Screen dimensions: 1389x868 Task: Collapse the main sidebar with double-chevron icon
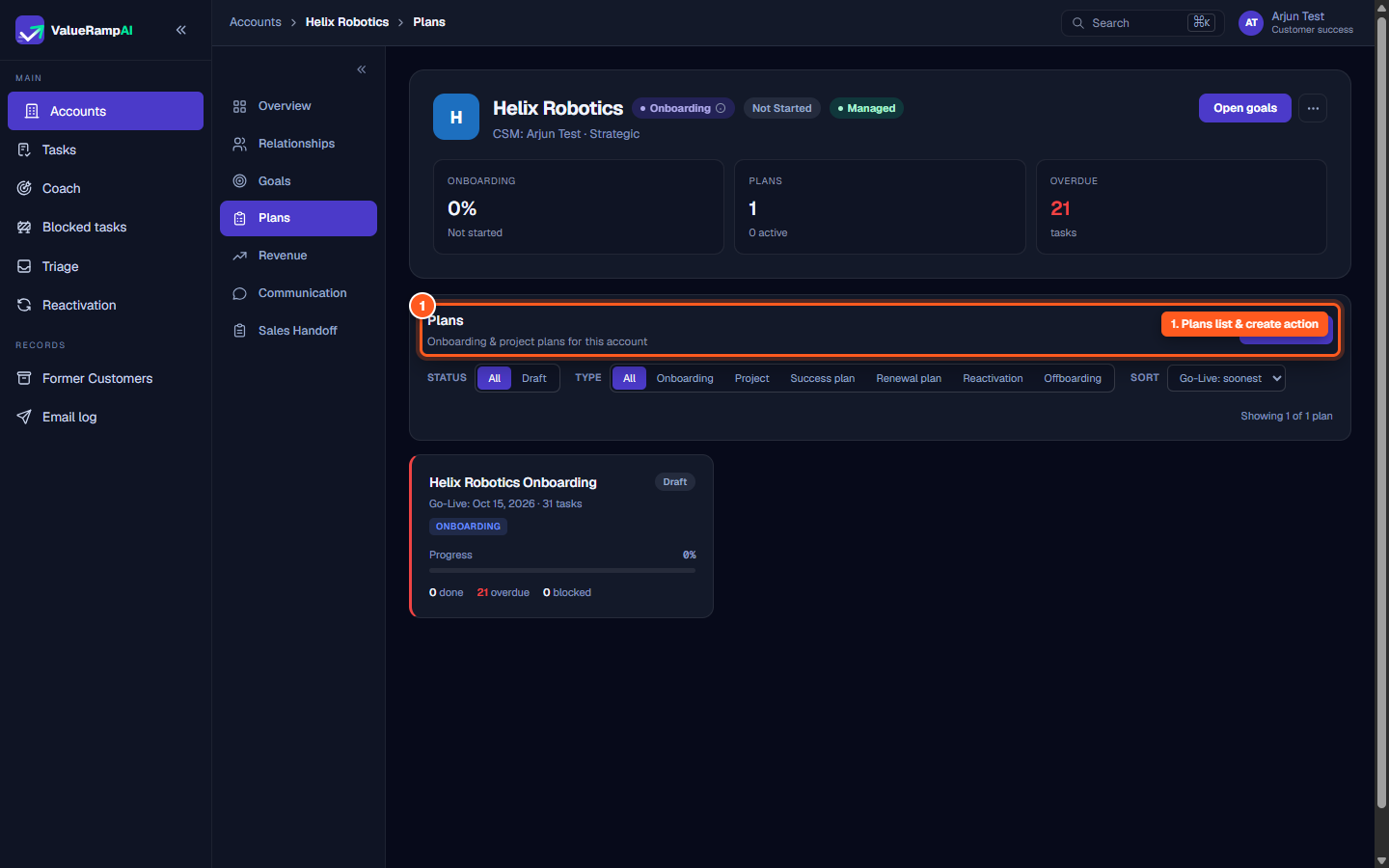tap(181, 30)
